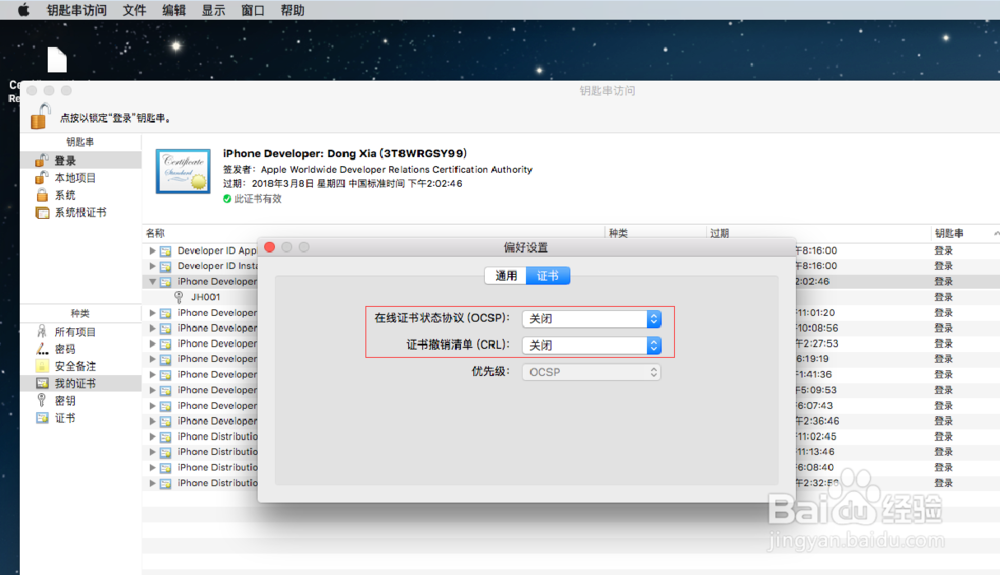The width and height of the screenshot is (1000, 575).
Task: Click the 此证书有效 status text
Action: [x=258, y=199]
